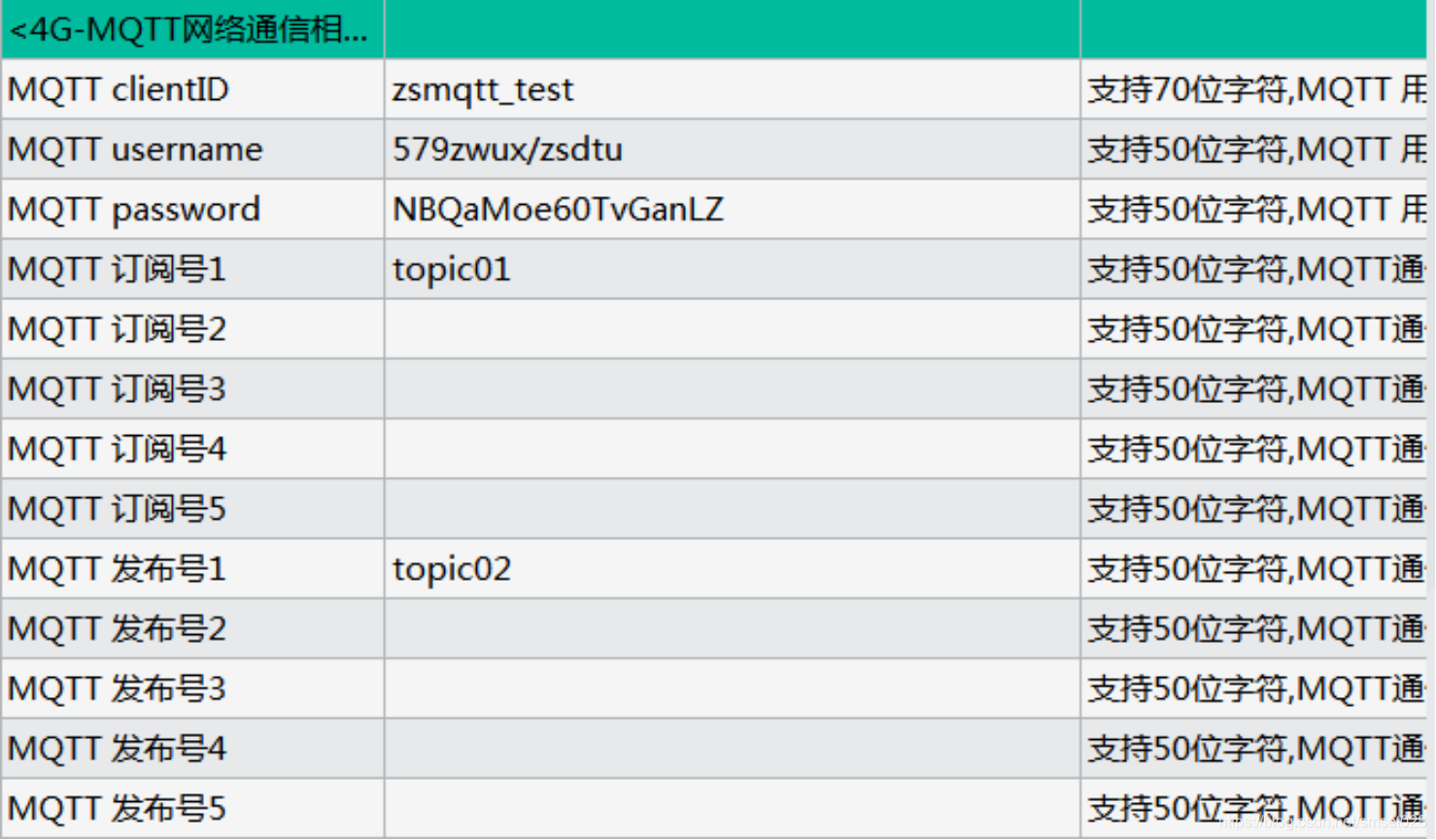This screenshot has height=840, width=1436.
Task: Select the empty MQTT 发布号5 value cell
Action: [732, 809]
